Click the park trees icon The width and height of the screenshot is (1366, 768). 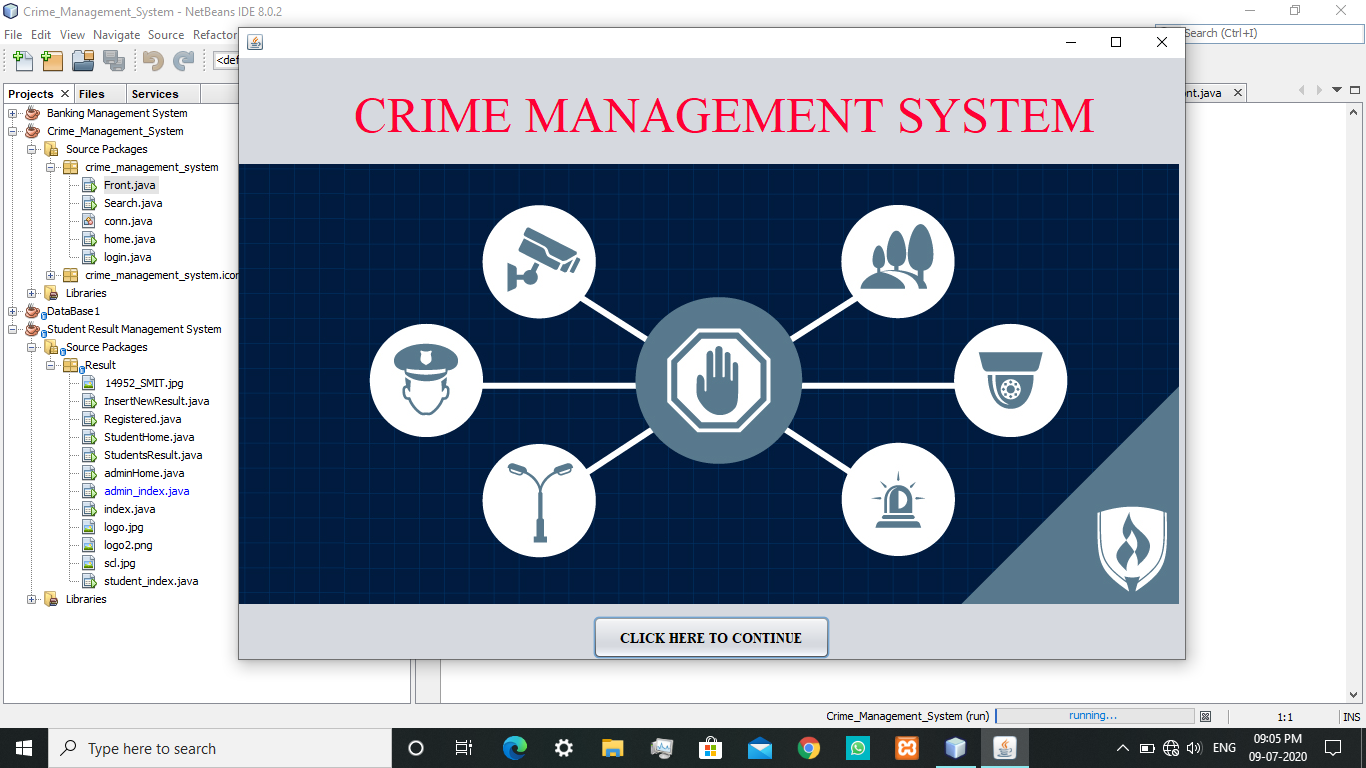tap(897, 261)
